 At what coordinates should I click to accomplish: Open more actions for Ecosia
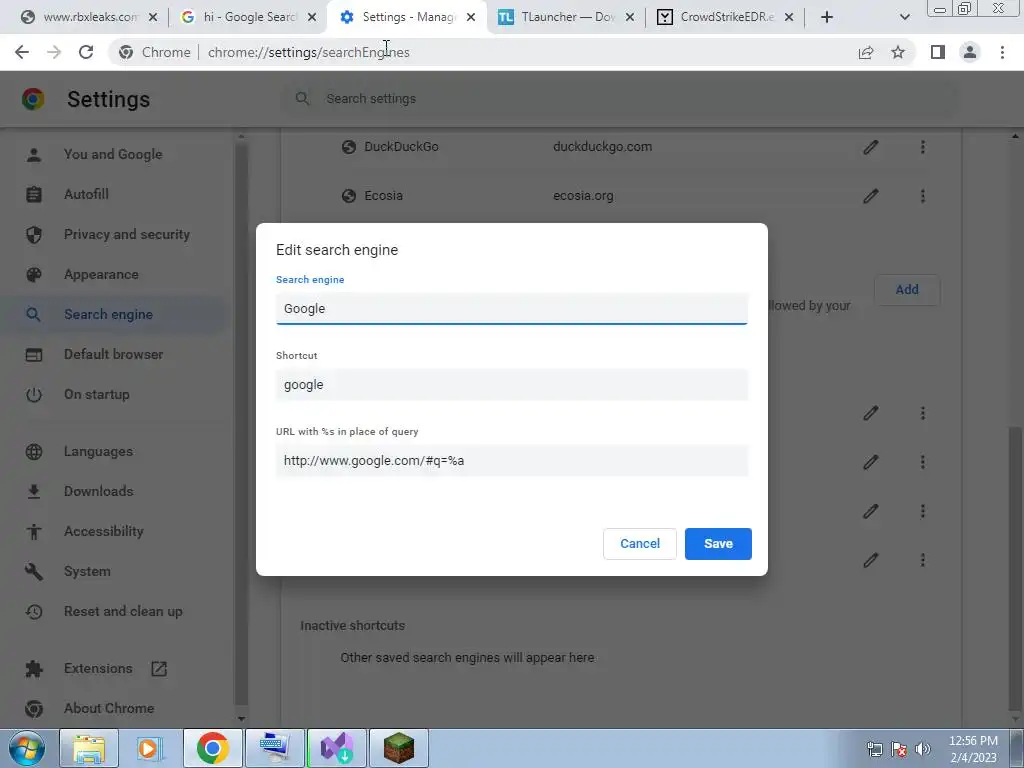pos(923,196)
